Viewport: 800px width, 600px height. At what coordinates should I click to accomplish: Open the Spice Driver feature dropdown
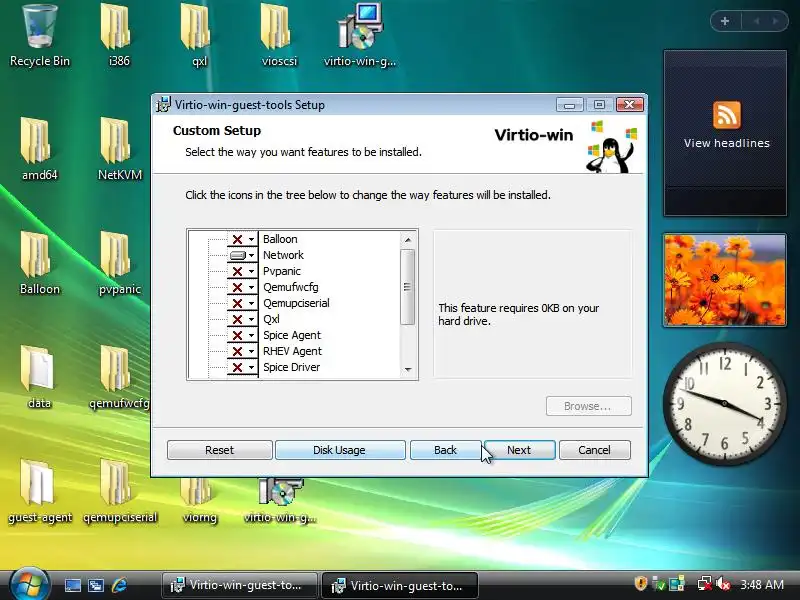(x=242, y=367)
